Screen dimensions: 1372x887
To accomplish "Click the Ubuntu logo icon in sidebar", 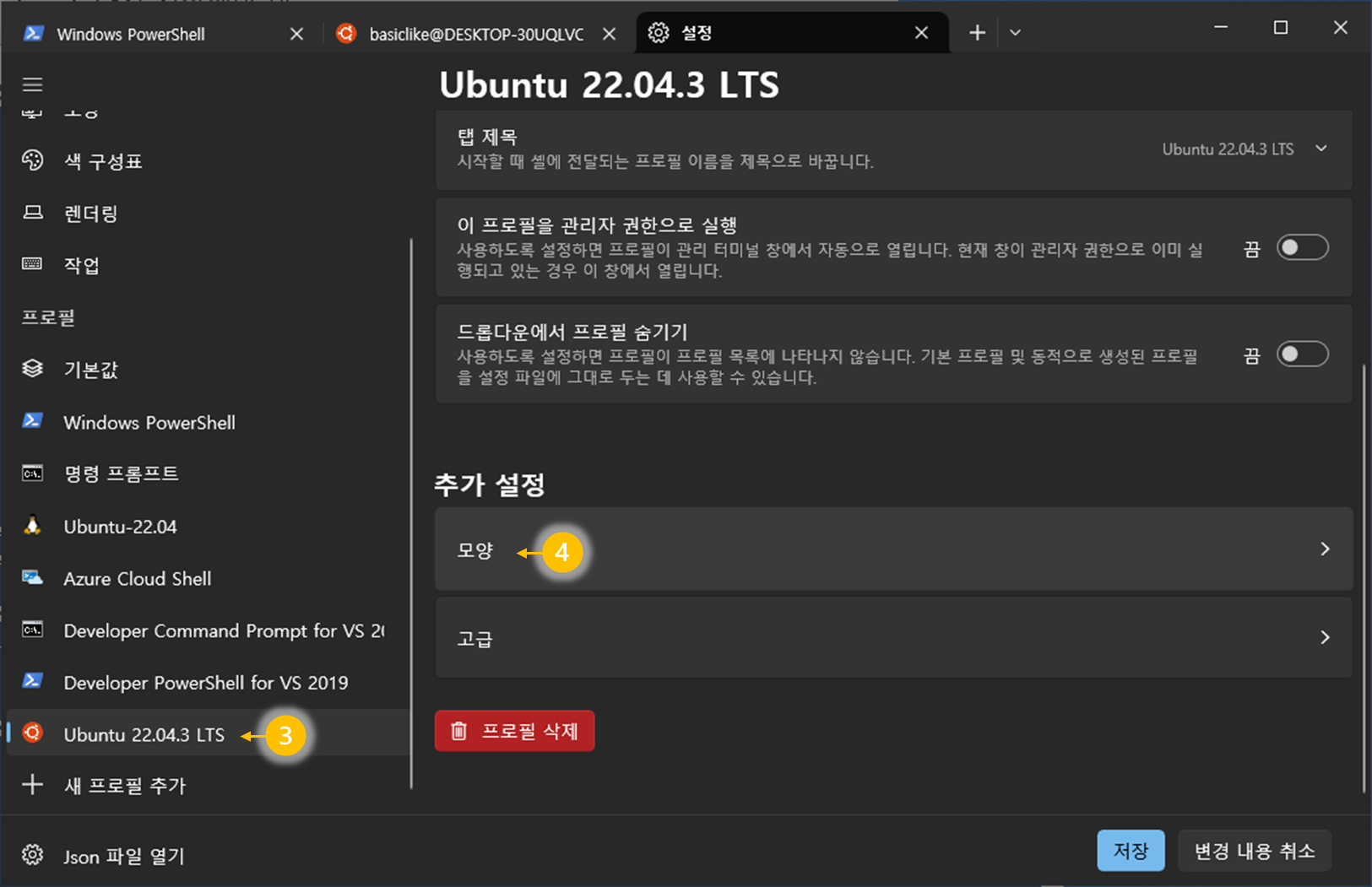I will coord(32,733).
